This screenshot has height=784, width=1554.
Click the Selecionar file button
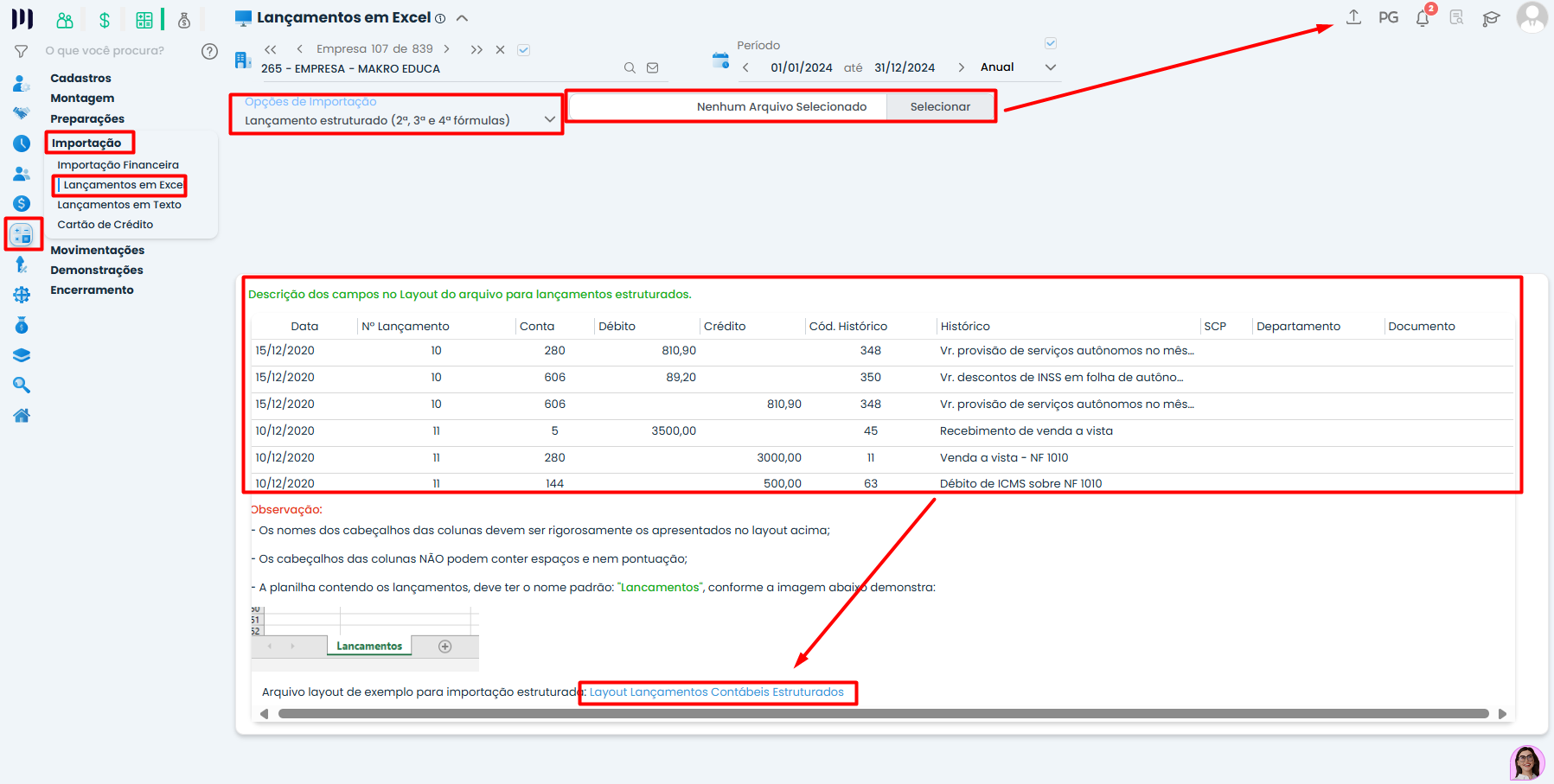(x=940, y=107)
